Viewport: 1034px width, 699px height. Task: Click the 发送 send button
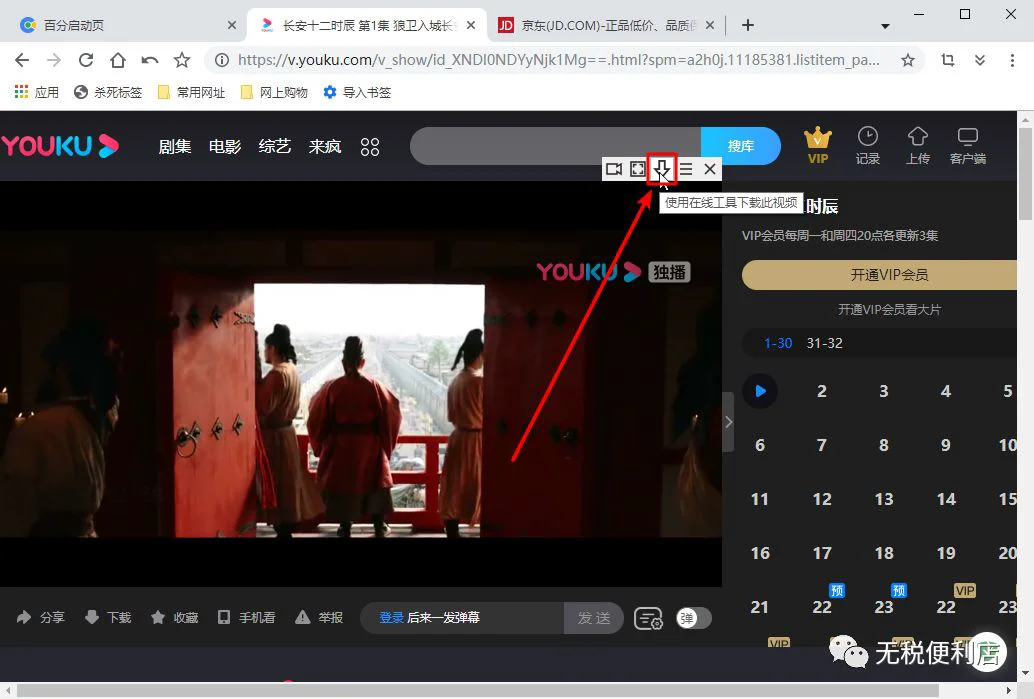point(593,618)
